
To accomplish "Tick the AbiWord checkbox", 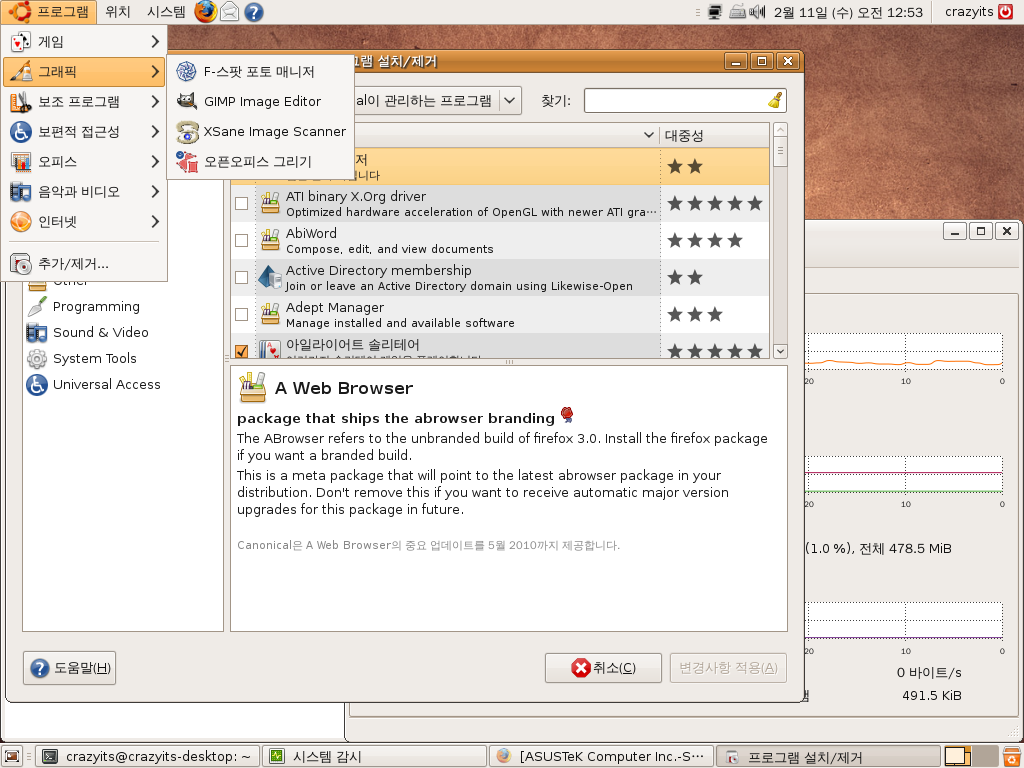I will tap(242, 240).
